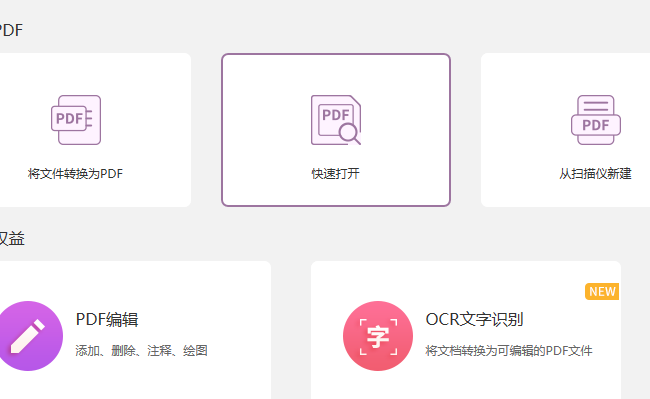Click the NEW badge on OCR card
650x399 pixels.
point(602,292)
